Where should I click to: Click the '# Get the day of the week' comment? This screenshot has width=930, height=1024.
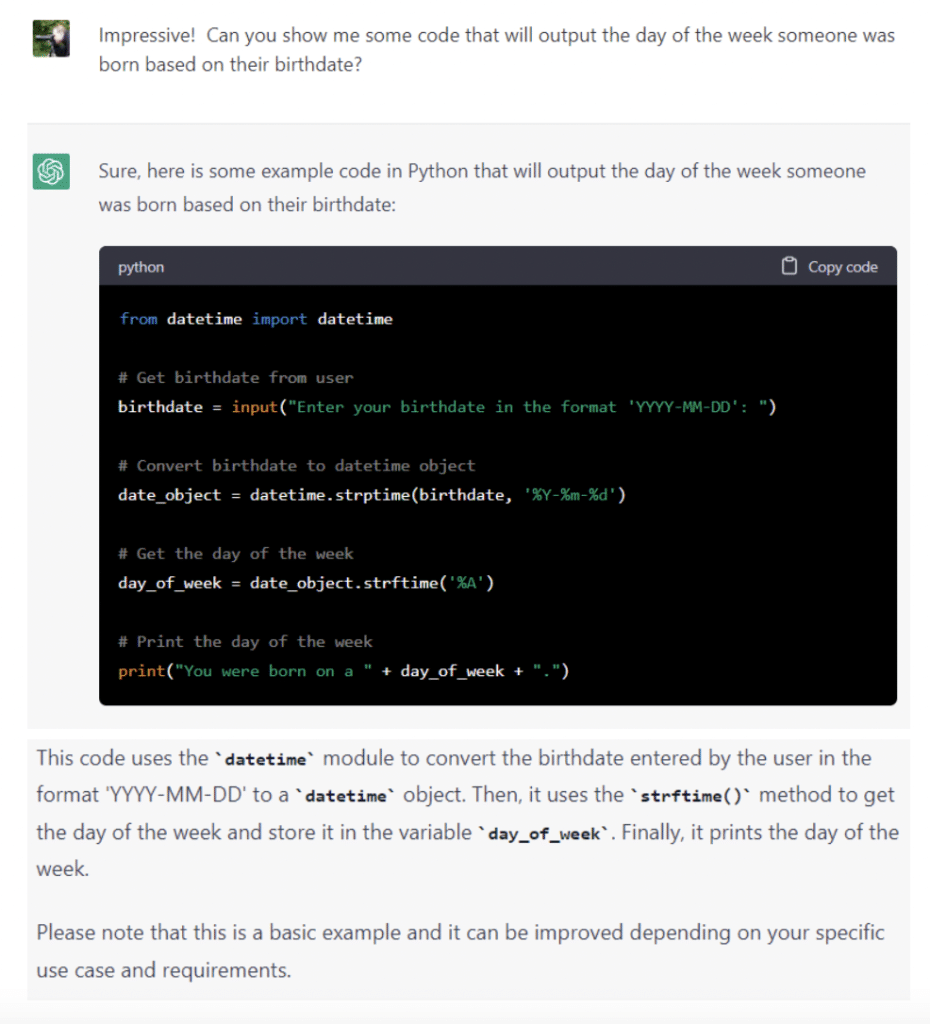(x=235, y=554)
